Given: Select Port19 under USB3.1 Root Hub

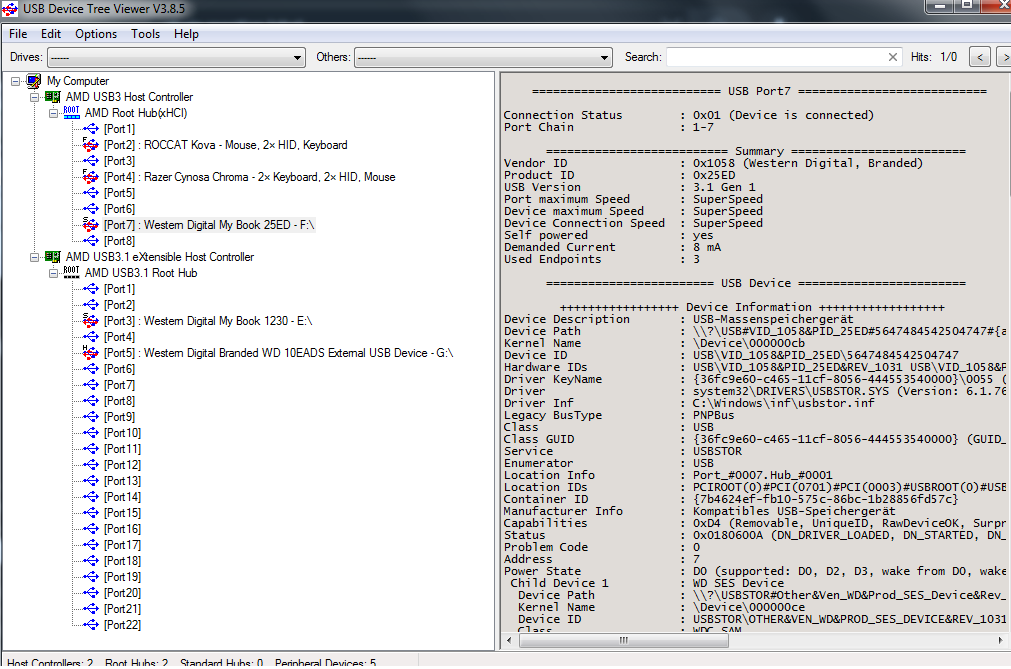Looking at the screenshot, I should pyautogui.click(x=123, y=577).
